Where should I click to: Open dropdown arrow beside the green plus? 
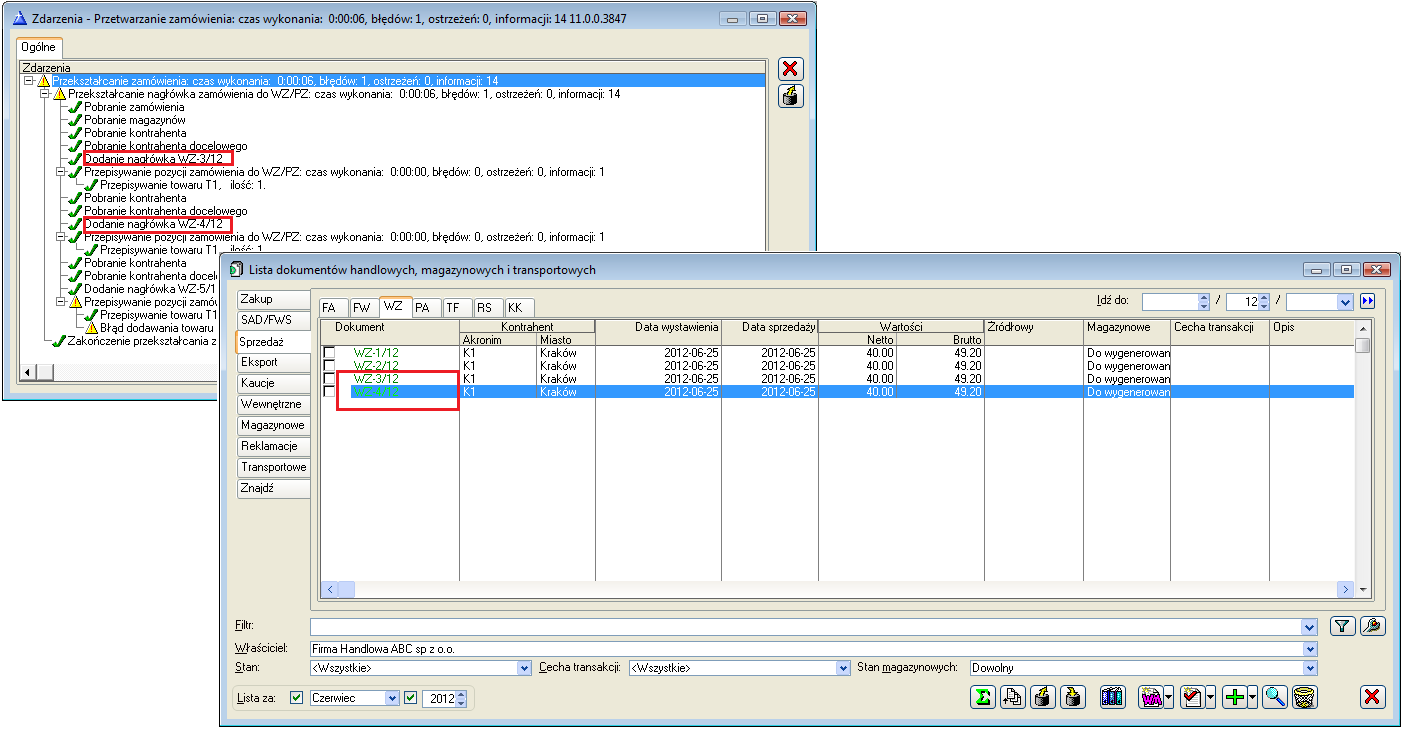pyautogui.click(x=1253, y=697)
